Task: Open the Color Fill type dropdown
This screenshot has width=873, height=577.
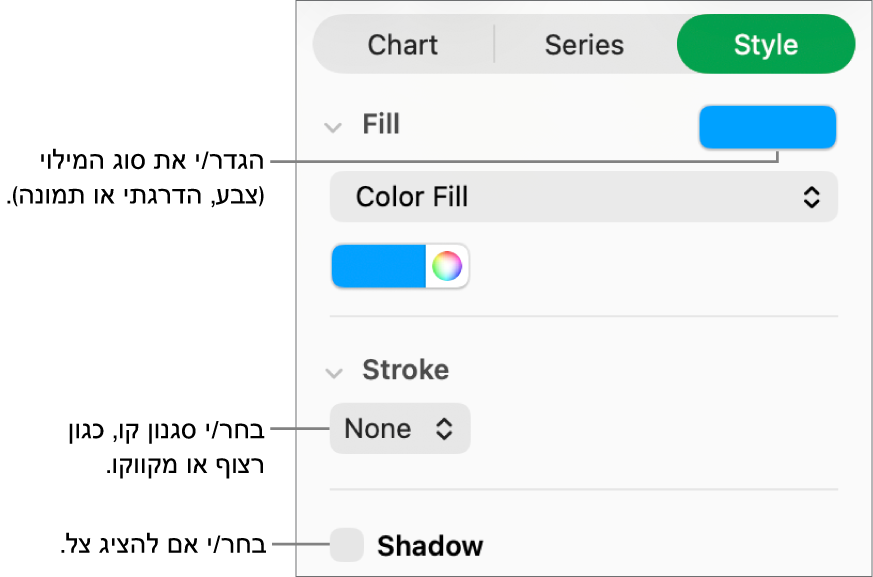Action: 583,197
